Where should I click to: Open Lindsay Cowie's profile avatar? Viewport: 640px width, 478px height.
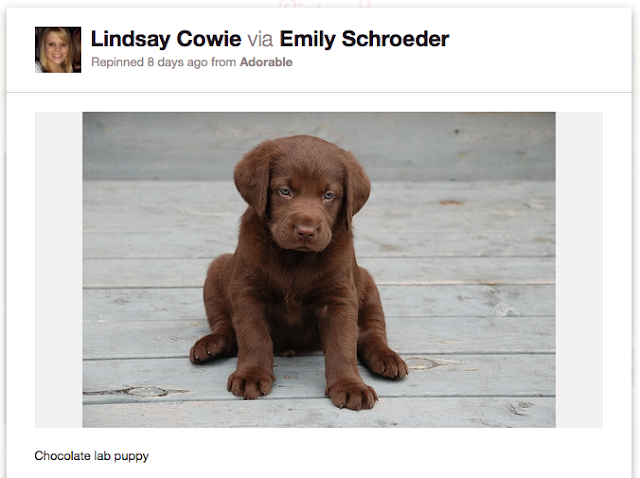58,50
